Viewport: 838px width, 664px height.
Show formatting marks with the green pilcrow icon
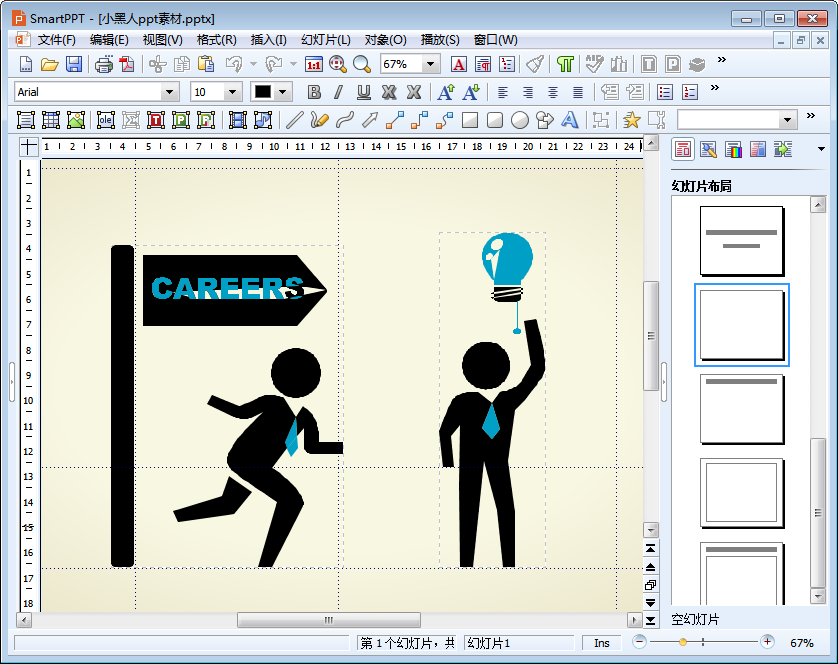[x=565, y=64]
